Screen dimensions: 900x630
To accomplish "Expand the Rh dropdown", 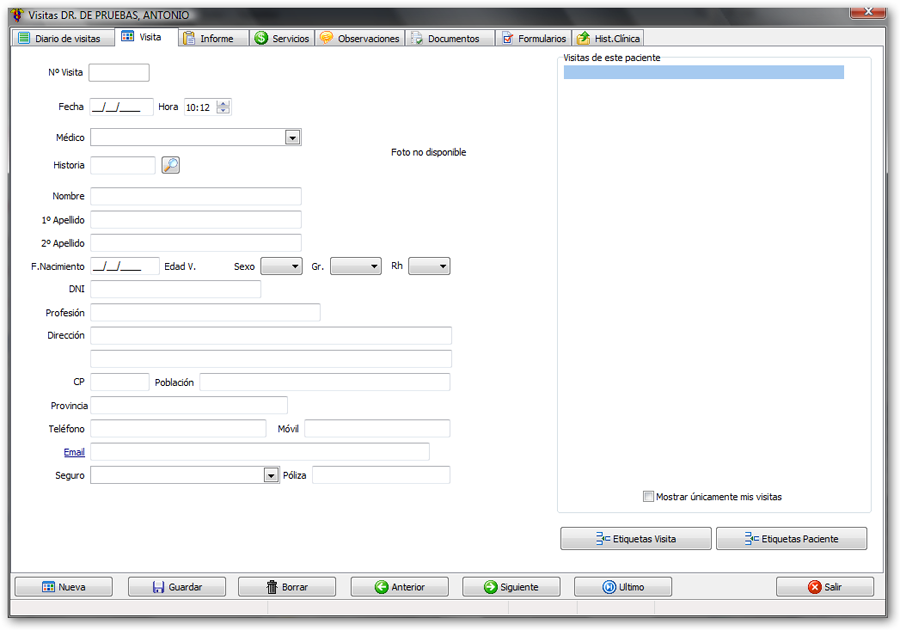I will (441, 267).
